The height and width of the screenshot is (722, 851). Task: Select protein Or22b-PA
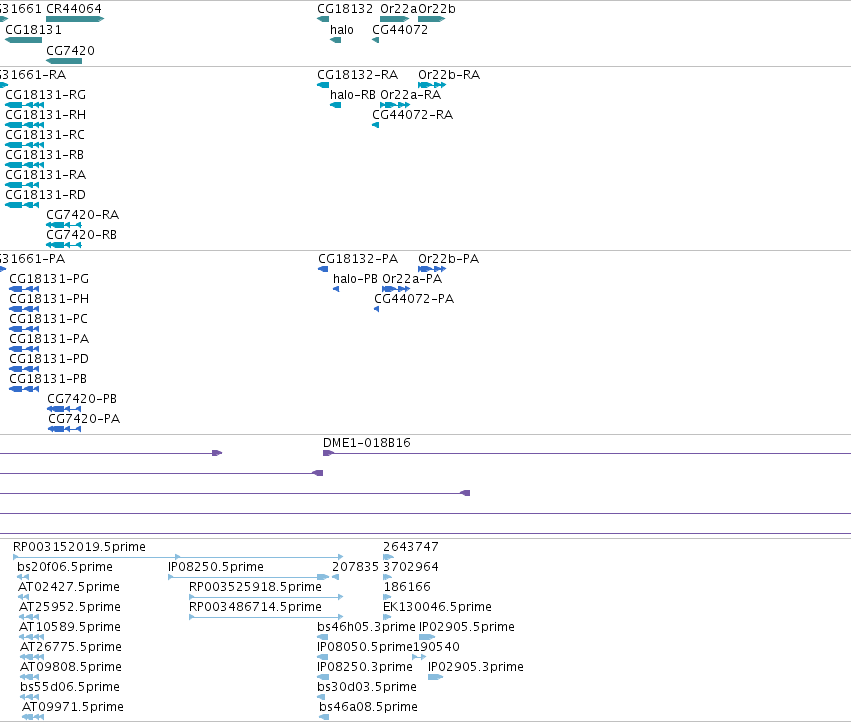click(x=448, y=258)
